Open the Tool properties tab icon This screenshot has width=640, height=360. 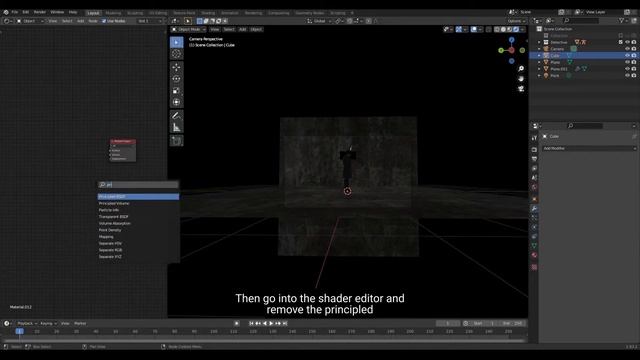coord(534,138)
